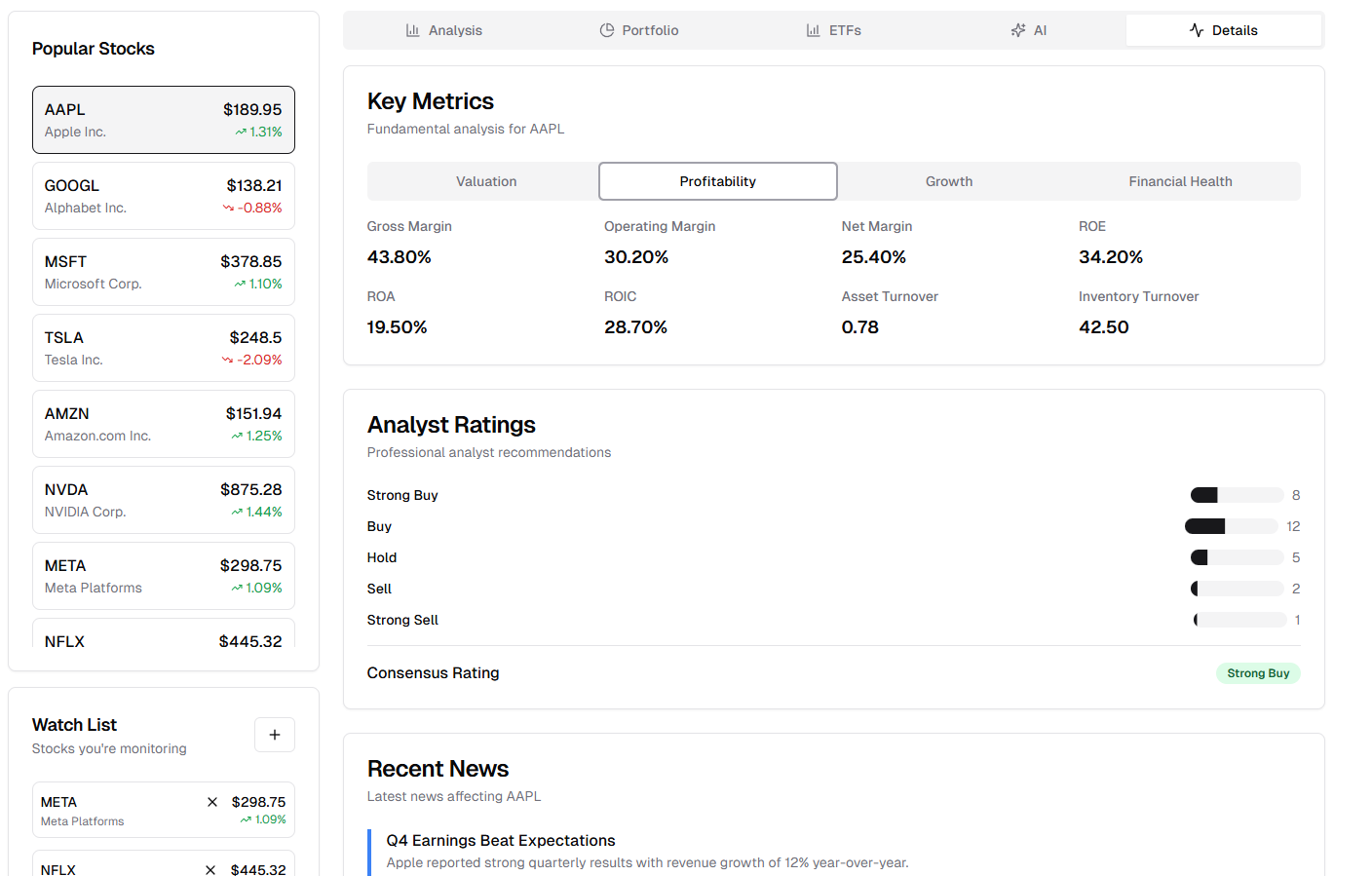Switch to Growth metrics
The width and height of the screenshot is (1372, 876).
click(949, 181)
